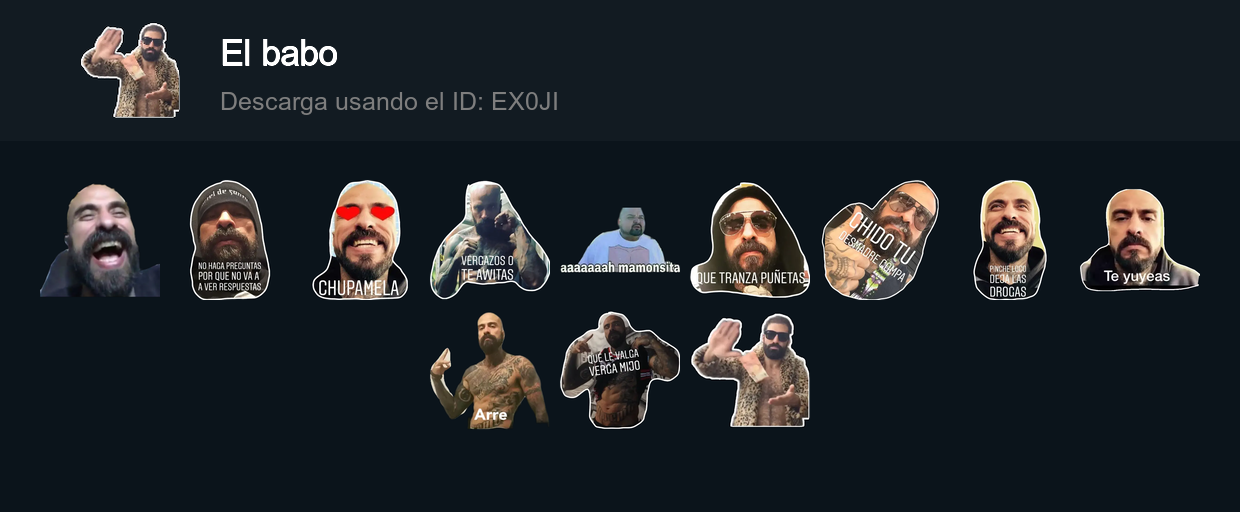Click the "Te yuyeas" caption label
The image size is (1240, 512).
click(x=1137, y=276)
